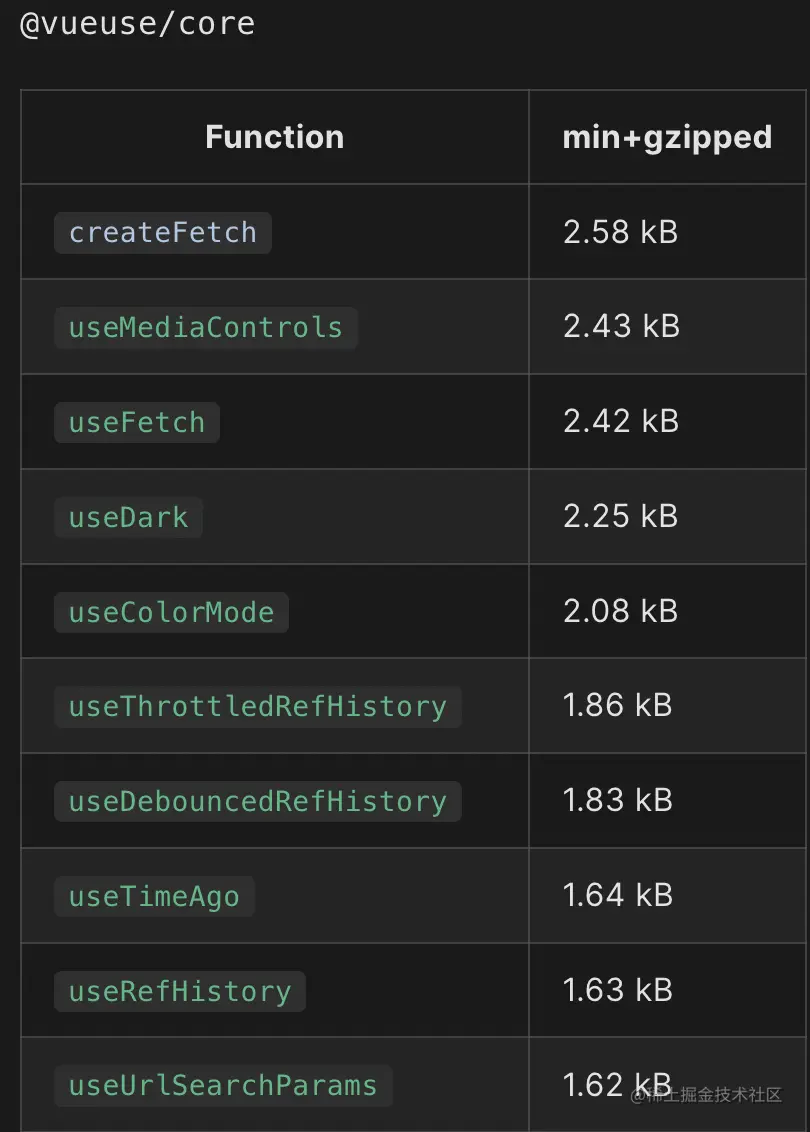The width and height of the screenshot is (810, 1132).
Task: Open the useDark function link
Action: coord(129,517)
